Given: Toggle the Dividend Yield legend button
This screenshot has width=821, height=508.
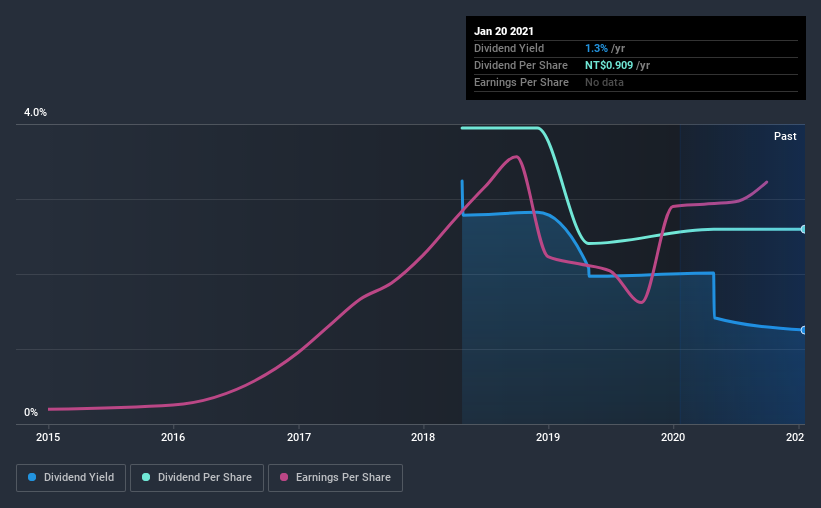Looking at the screenshot, I should (x=71, y=478).
